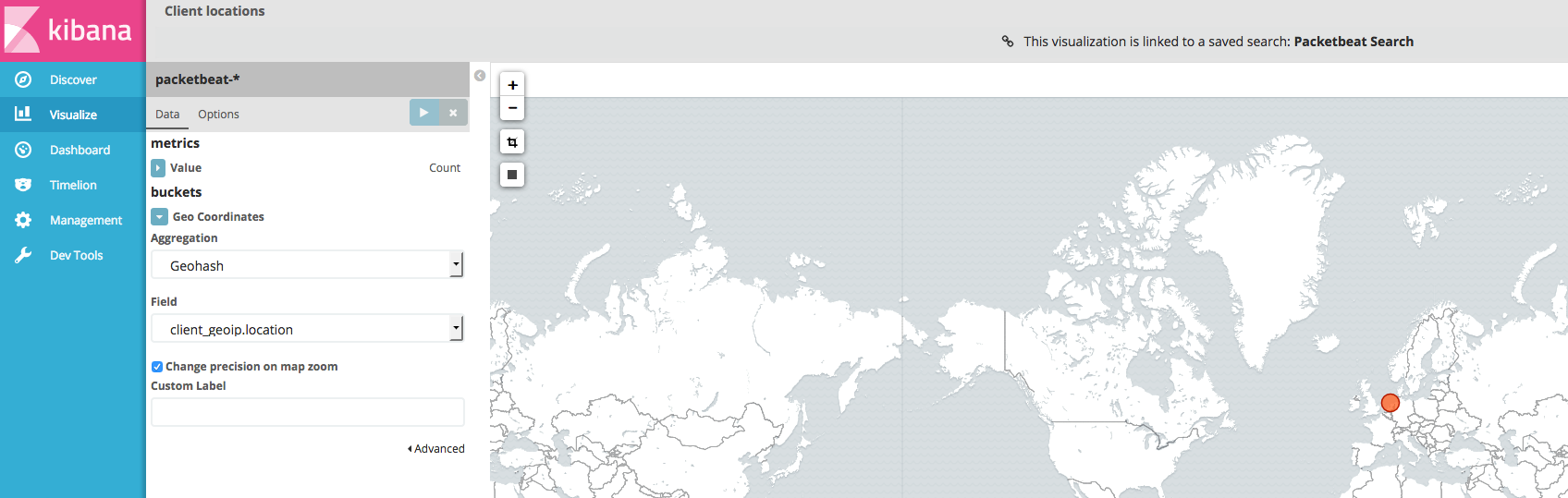Switch to the Options tab

tap(218, 115)
